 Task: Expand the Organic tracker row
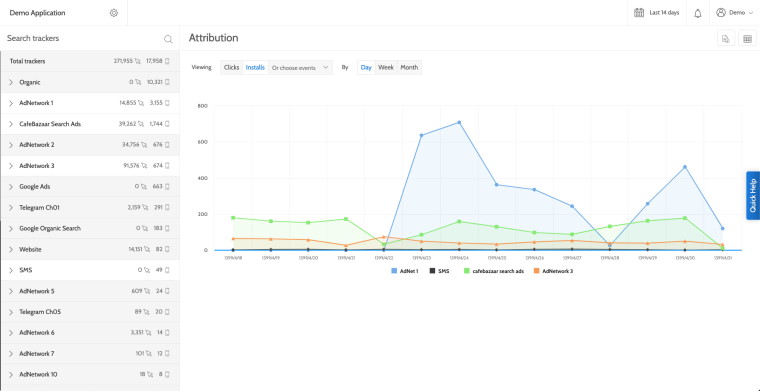11,82
